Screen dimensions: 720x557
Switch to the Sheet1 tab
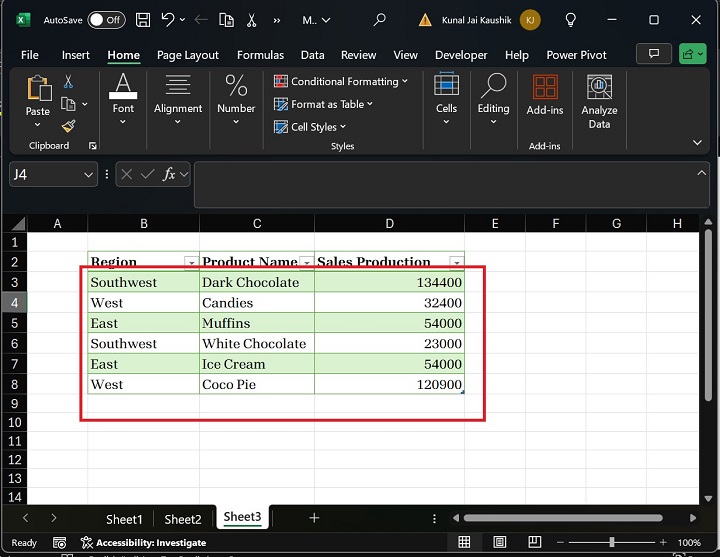pos(125,518)
